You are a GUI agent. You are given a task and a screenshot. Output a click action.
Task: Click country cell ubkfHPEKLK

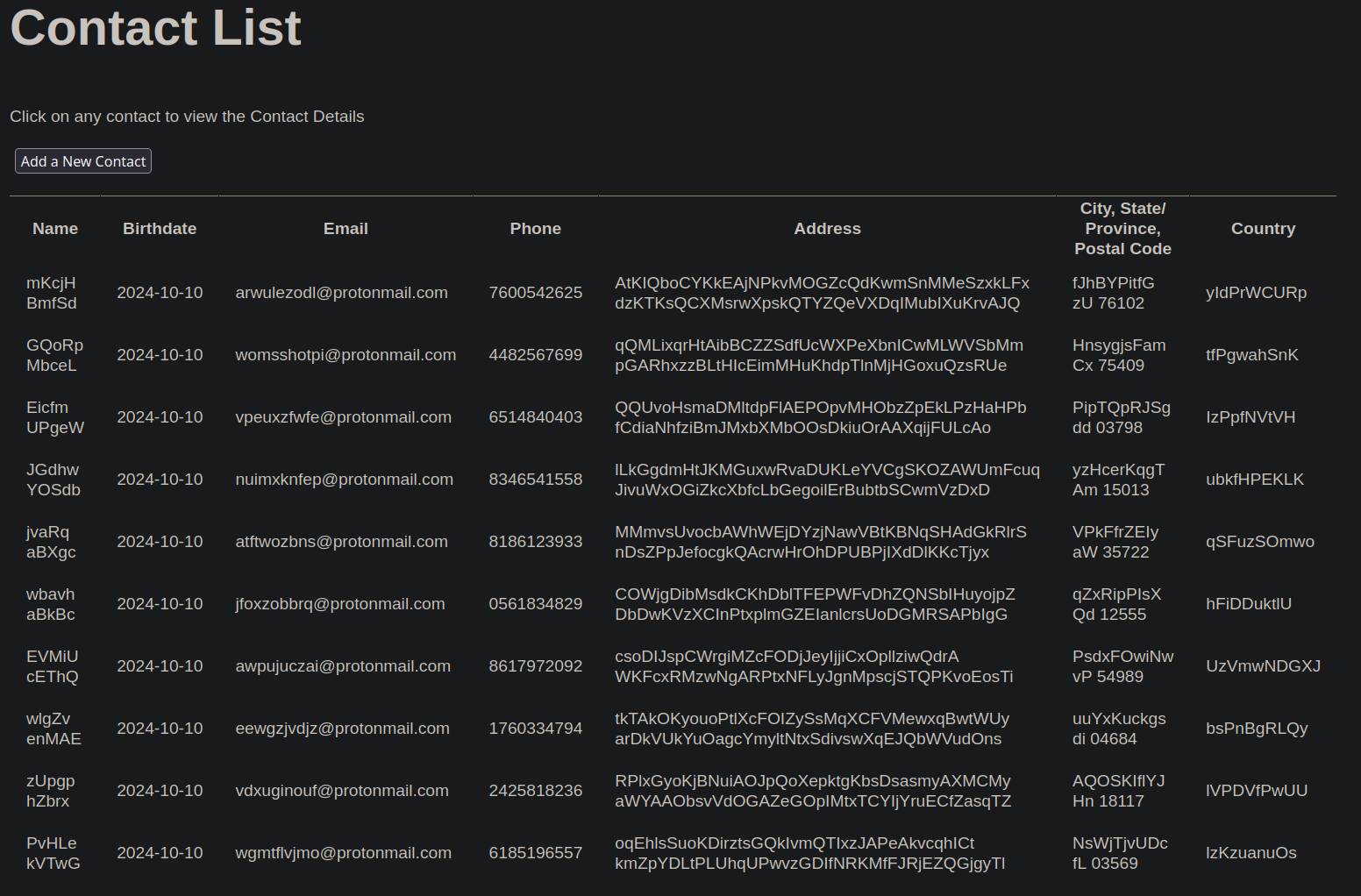[1254, 480]
